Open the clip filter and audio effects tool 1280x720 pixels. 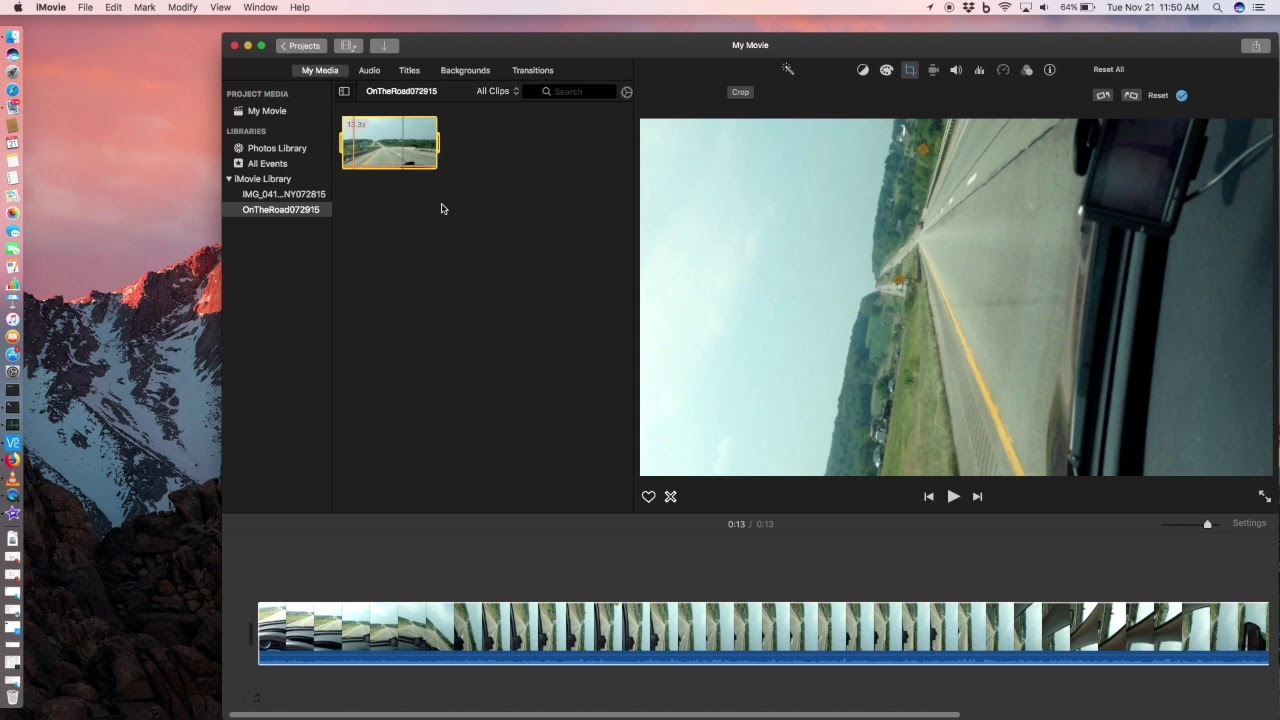1027,70
